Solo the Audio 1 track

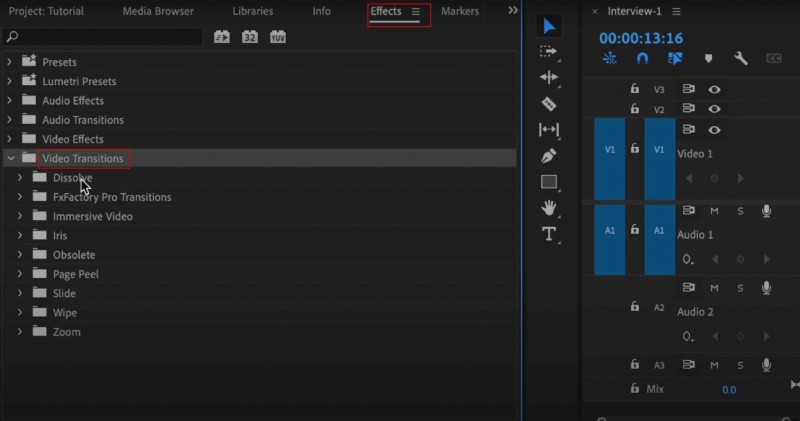[740, 211]
